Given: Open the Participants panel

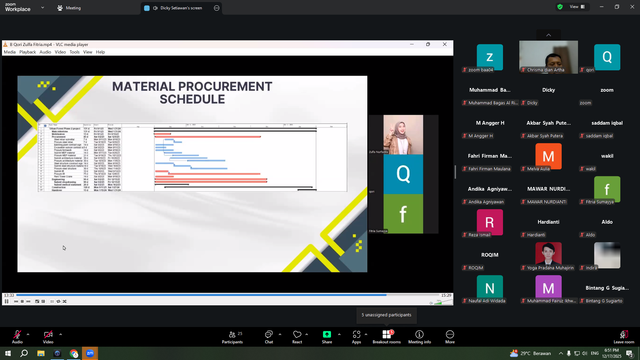Looking at the screenshot, I should [232, 337].
